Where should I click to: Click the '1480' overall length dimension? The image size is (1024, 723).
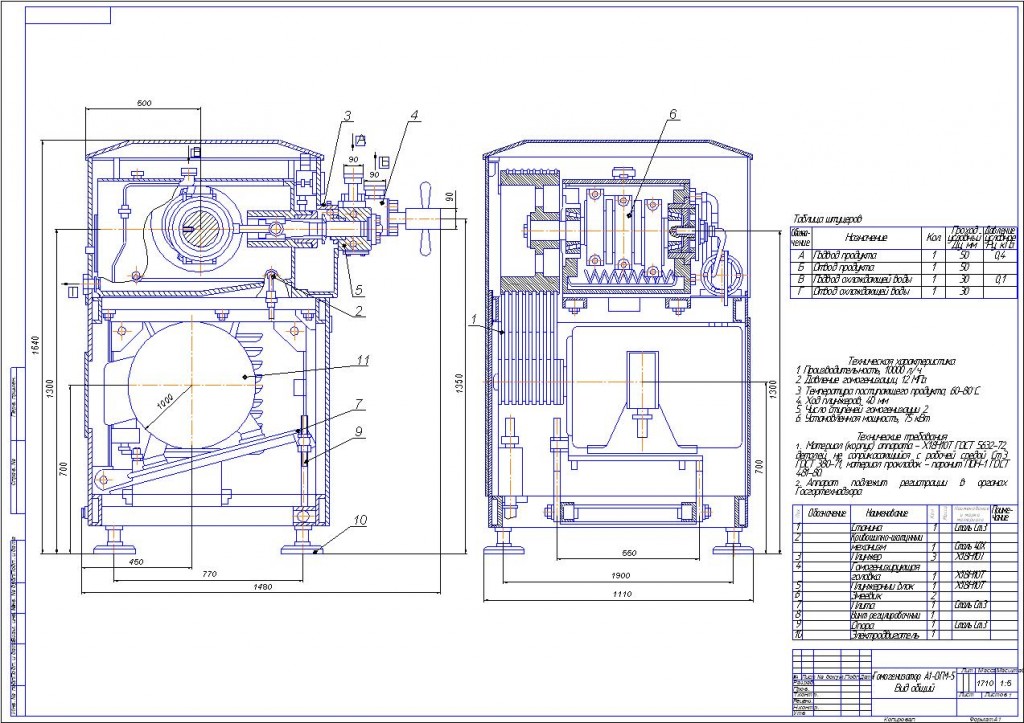point(262,586)
